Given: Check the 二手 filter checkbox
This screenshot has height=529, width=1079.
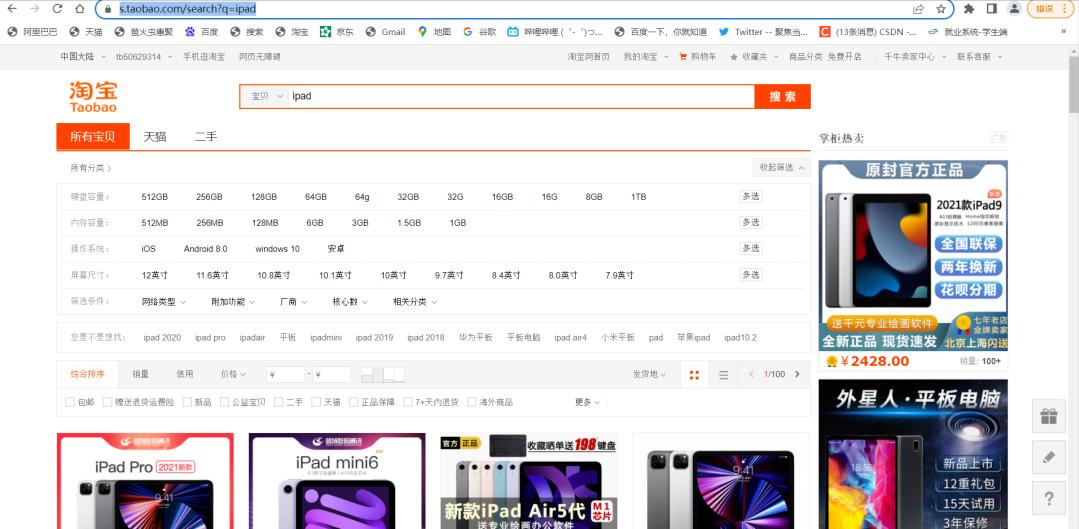Looking at the screenshot, I should (x=279, y=402).
